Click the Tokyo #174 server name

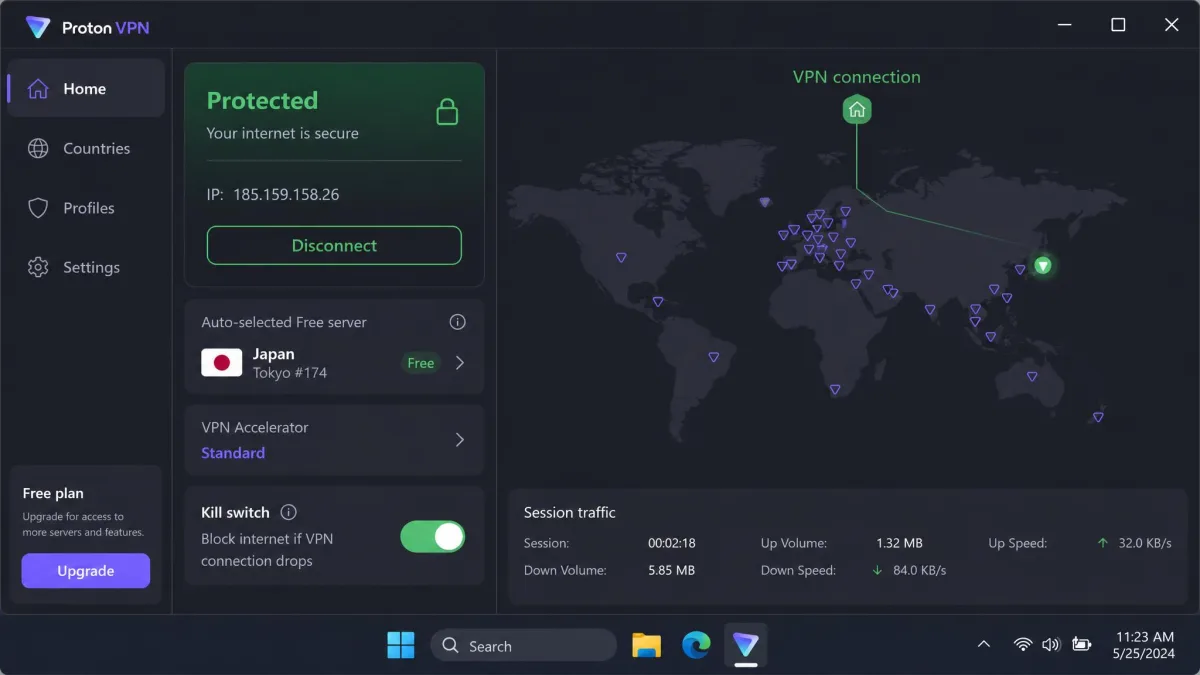pos(290,373)
